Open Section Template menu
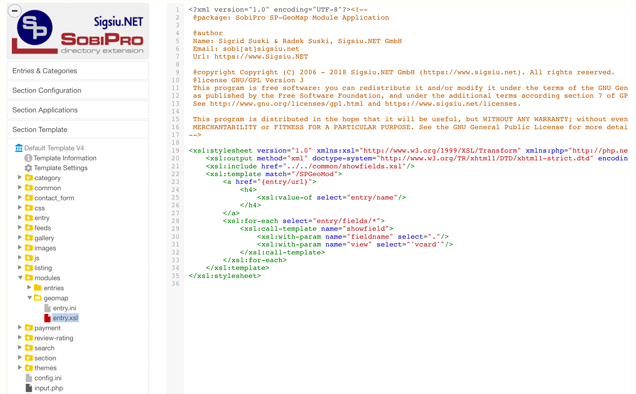 (78, 129)
